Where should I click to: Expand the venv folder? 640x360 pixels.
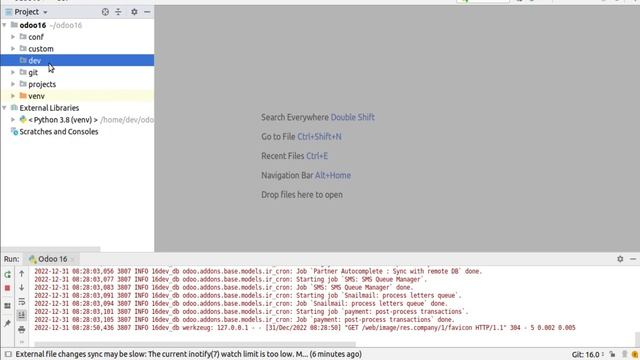click(x=13, y=96)
